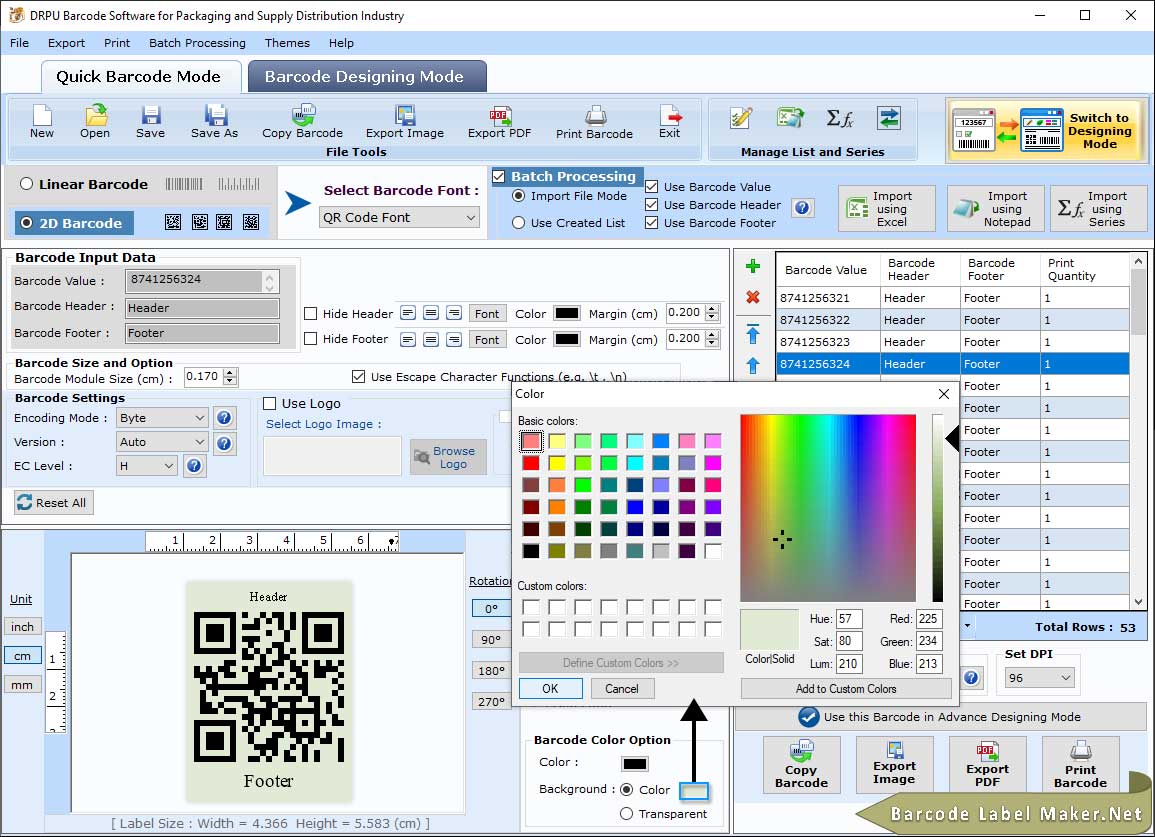Open the File menu
This screenshot has height=837, width=1155.
[19, 43]
